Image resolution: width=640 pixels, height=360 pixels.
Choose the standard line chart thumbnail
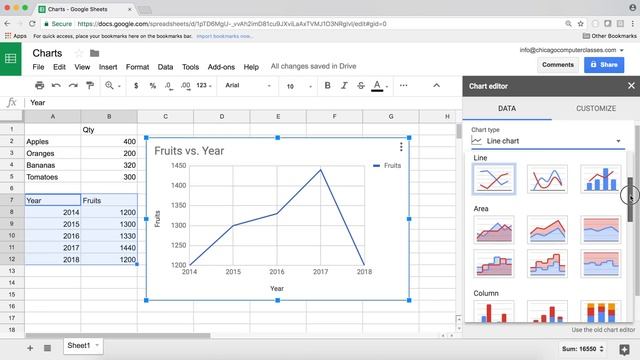494,179
